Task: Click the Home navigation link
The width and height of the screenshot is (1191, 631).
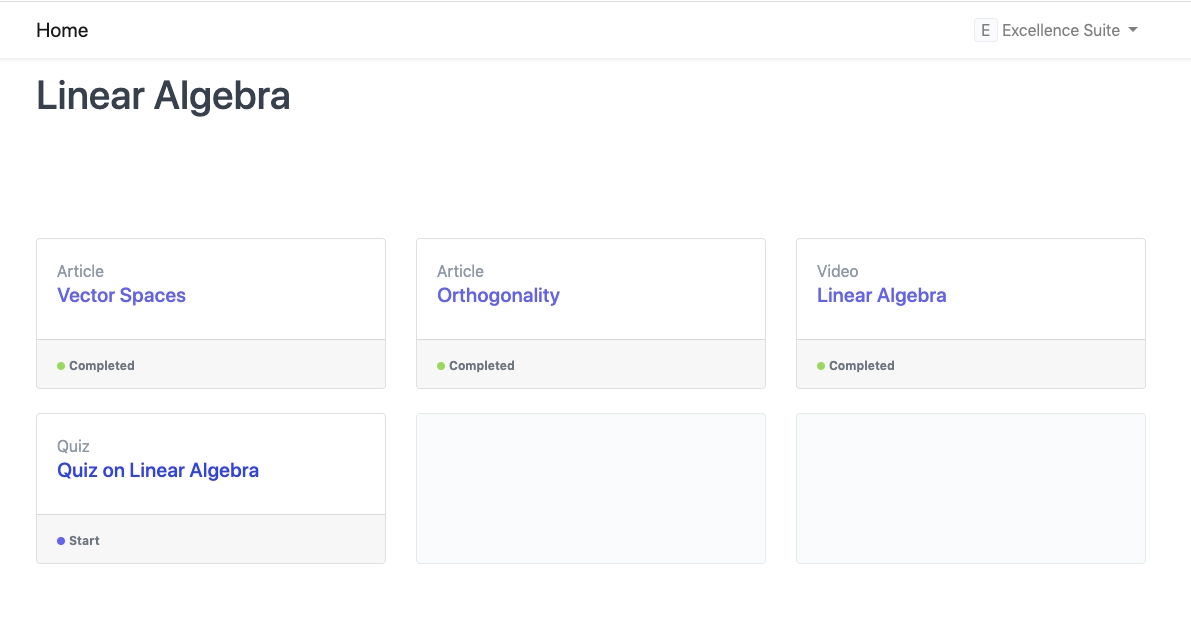Action: pyautogui.click(x=62, y=30)
